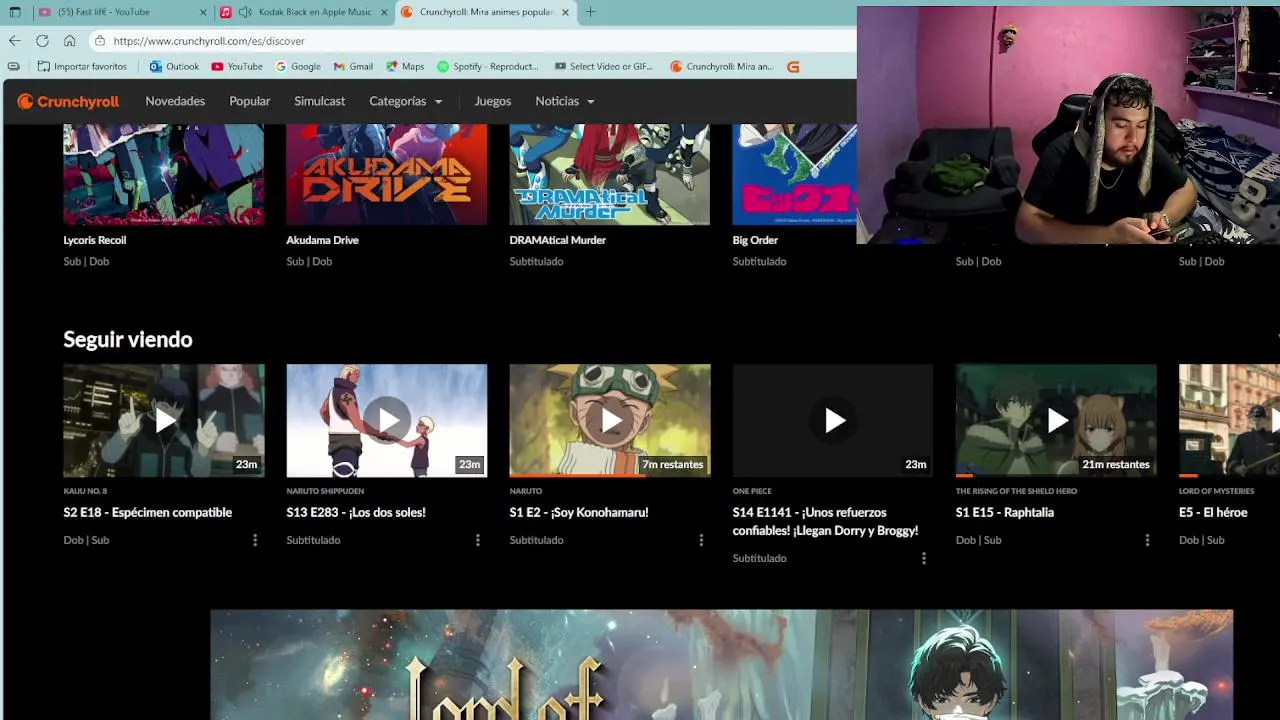Image resolution: width=1280 pixels, height=720 pixels.
Task: Open the last orange G bookmark icon
Action: click(793, 67)
